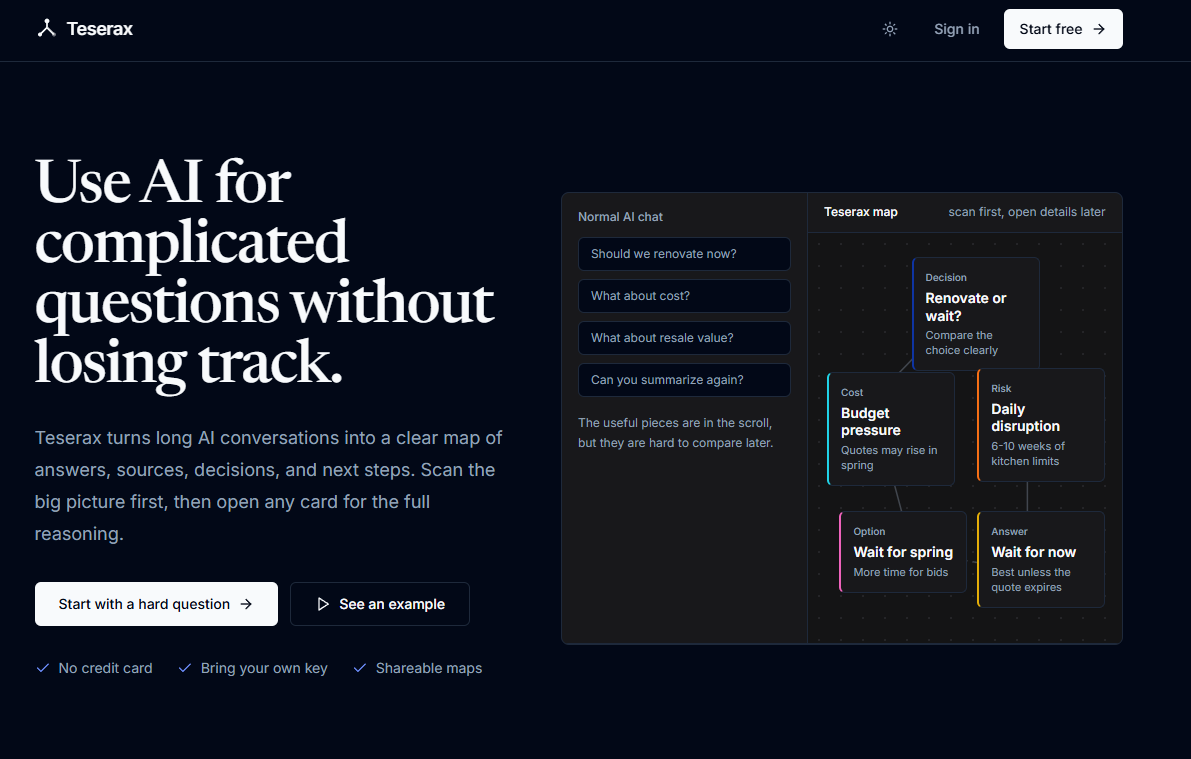Toggle the light/dark theme sun icon
The image size is (1191, 759).
click(x=889, y=29)
